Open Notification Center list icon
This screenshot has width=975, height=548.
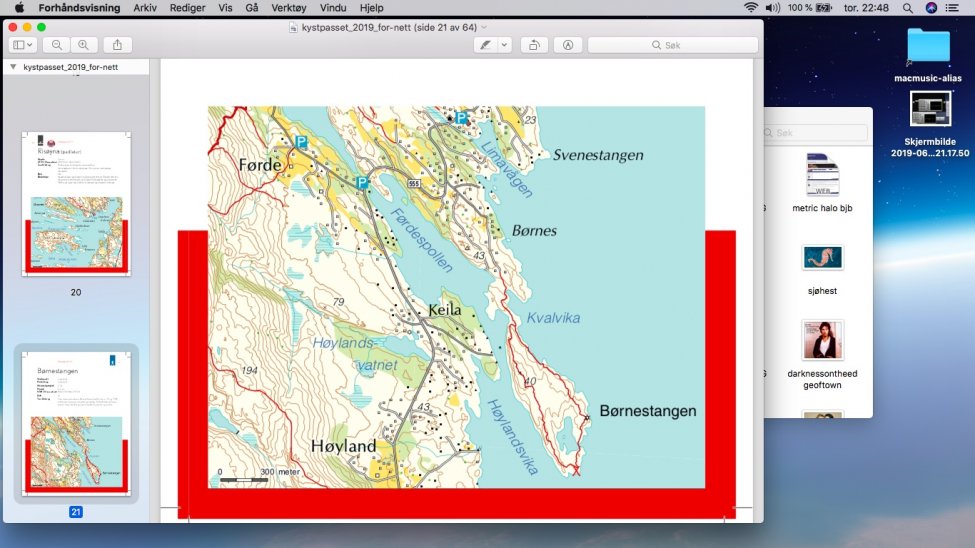[x=952, y=7]
